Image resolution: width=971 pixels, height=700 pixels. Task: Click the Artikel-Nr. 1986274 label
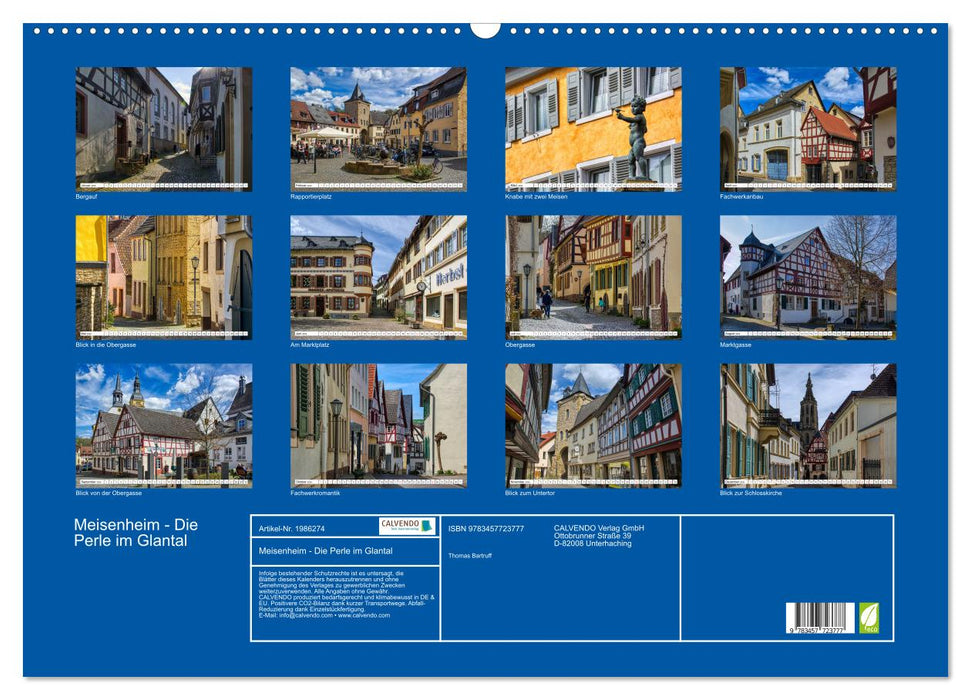(x=291, y=528)
